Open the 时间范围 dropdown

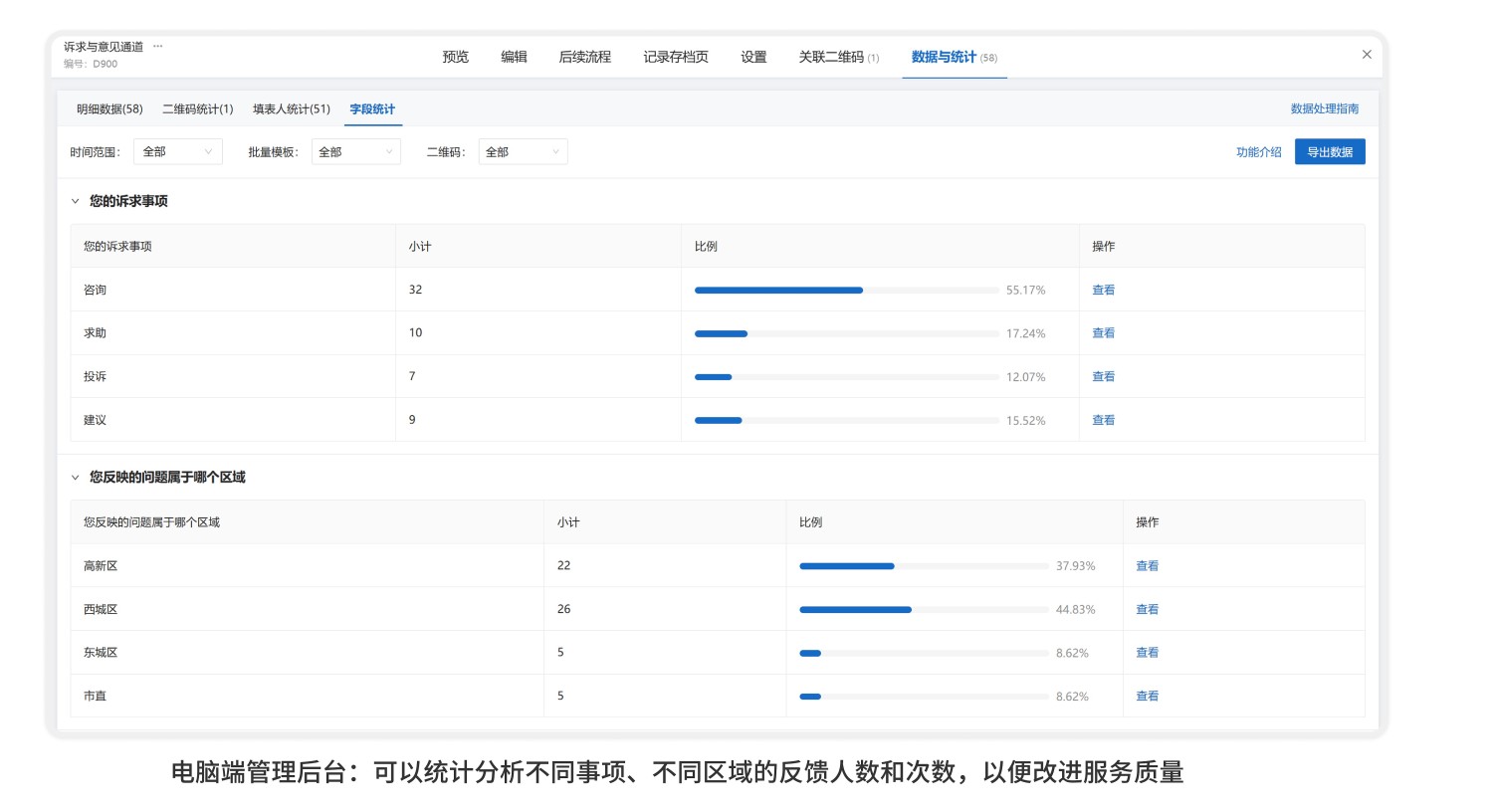pos(178,152)
